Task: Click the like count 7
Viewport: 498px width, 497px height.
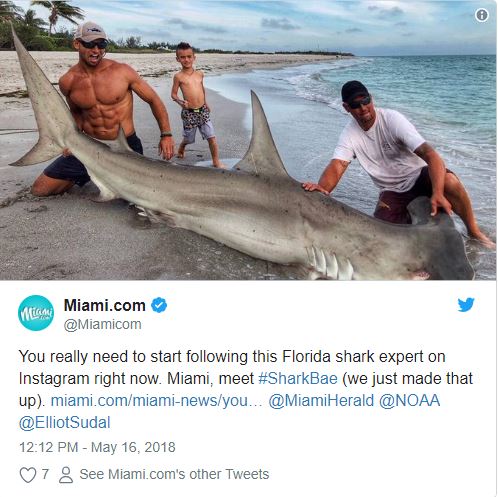Action: coord(45,474)
